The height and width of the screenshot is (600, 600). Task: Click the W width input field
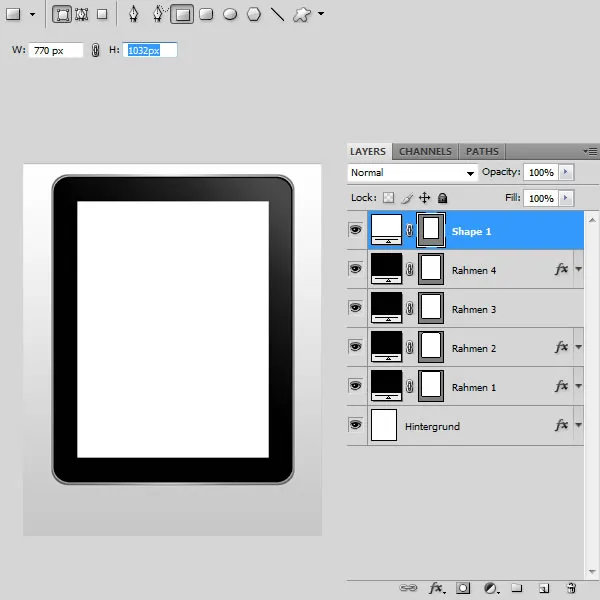pos(56,50)
